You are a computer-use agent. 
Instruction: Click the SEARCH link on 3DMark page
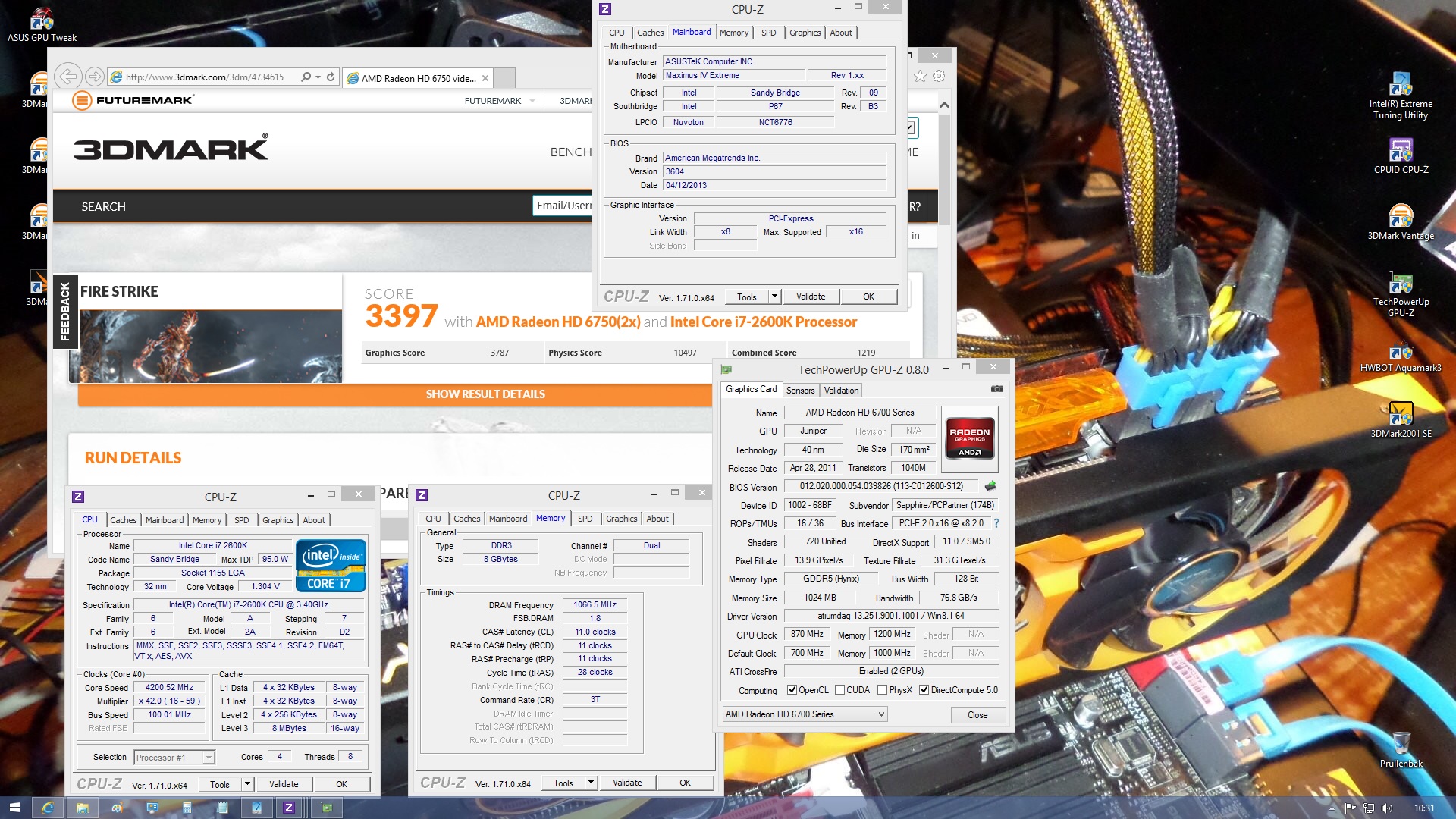104,206
